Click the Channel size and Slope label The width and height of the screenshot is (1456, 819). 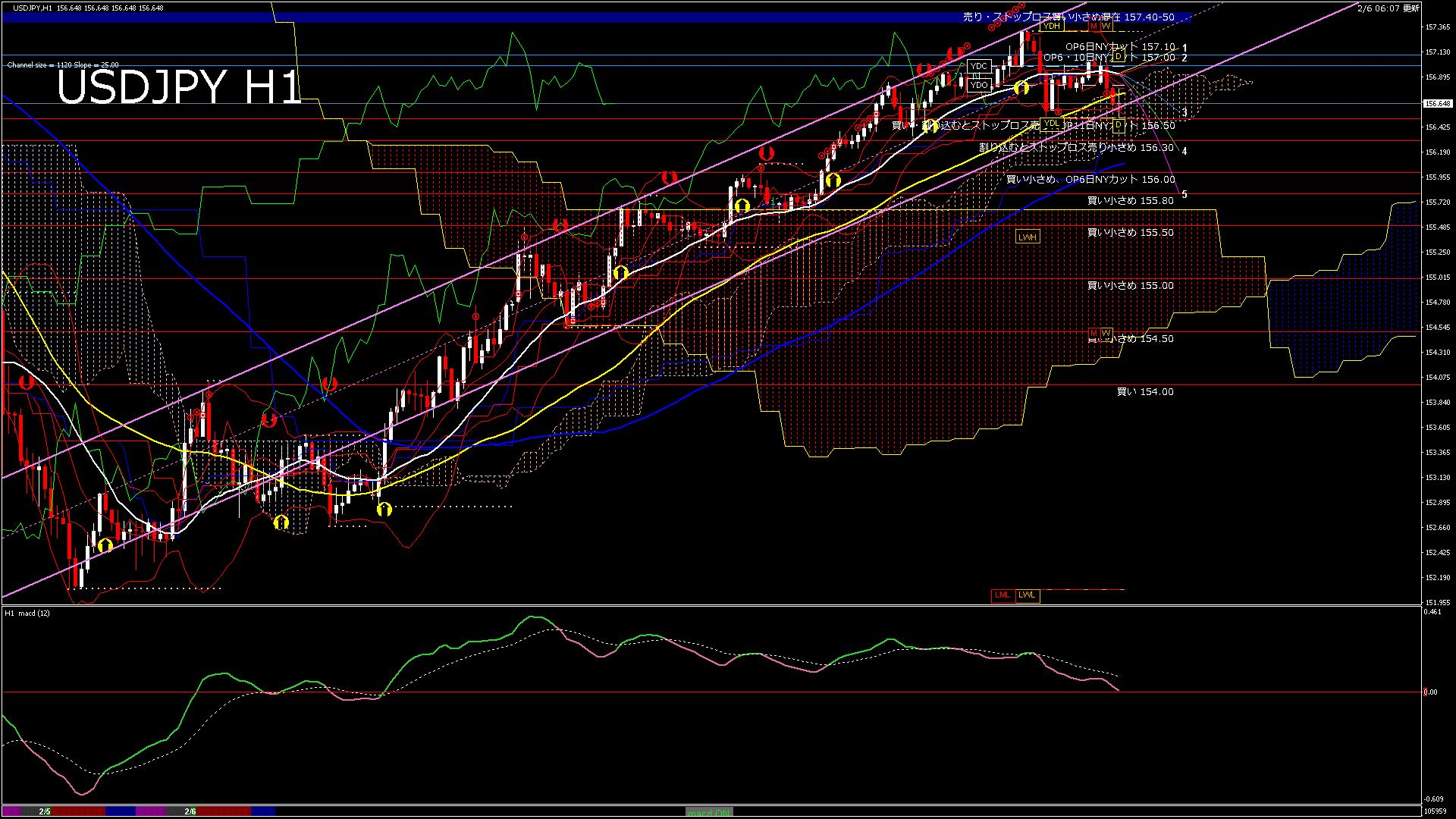click(63, 65)
